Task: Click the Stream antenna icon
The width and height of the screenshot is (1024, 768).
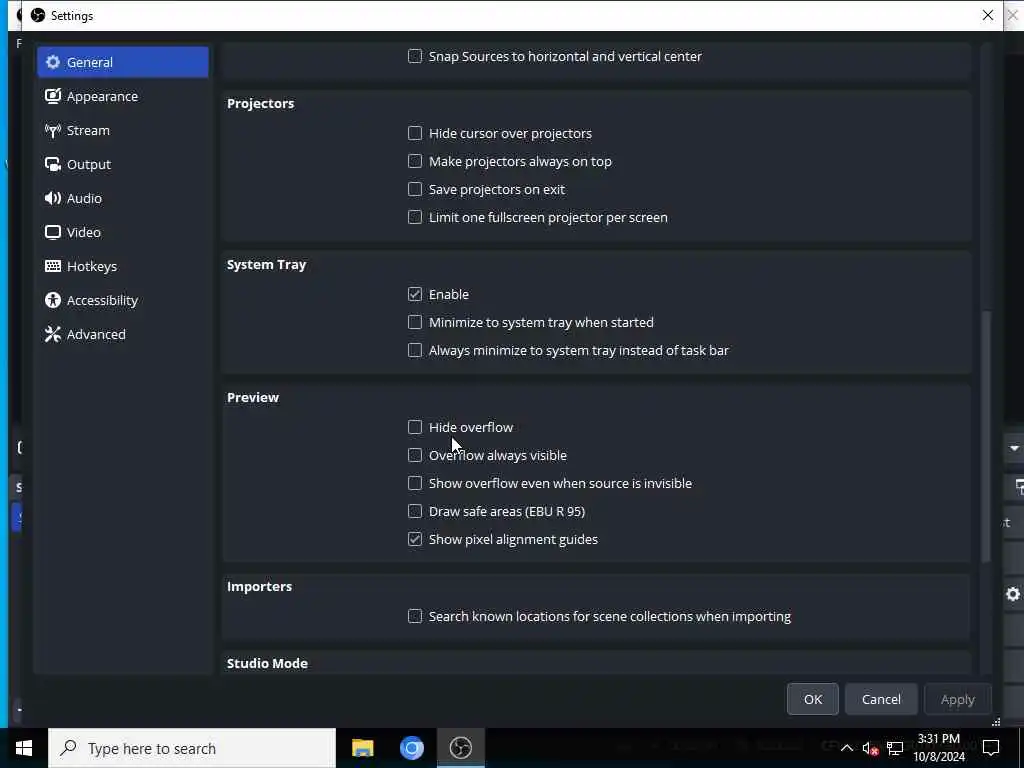Action: pyautogui.click(x=53, y=130)
